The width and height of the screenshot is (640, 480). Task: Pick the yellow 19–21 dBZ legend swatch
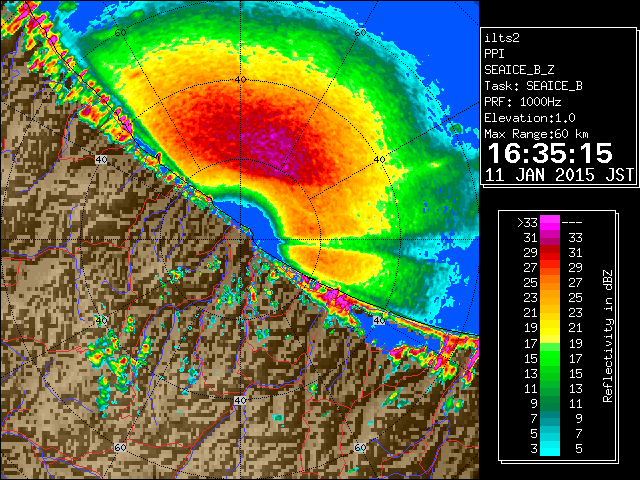[x=550, y=328]
